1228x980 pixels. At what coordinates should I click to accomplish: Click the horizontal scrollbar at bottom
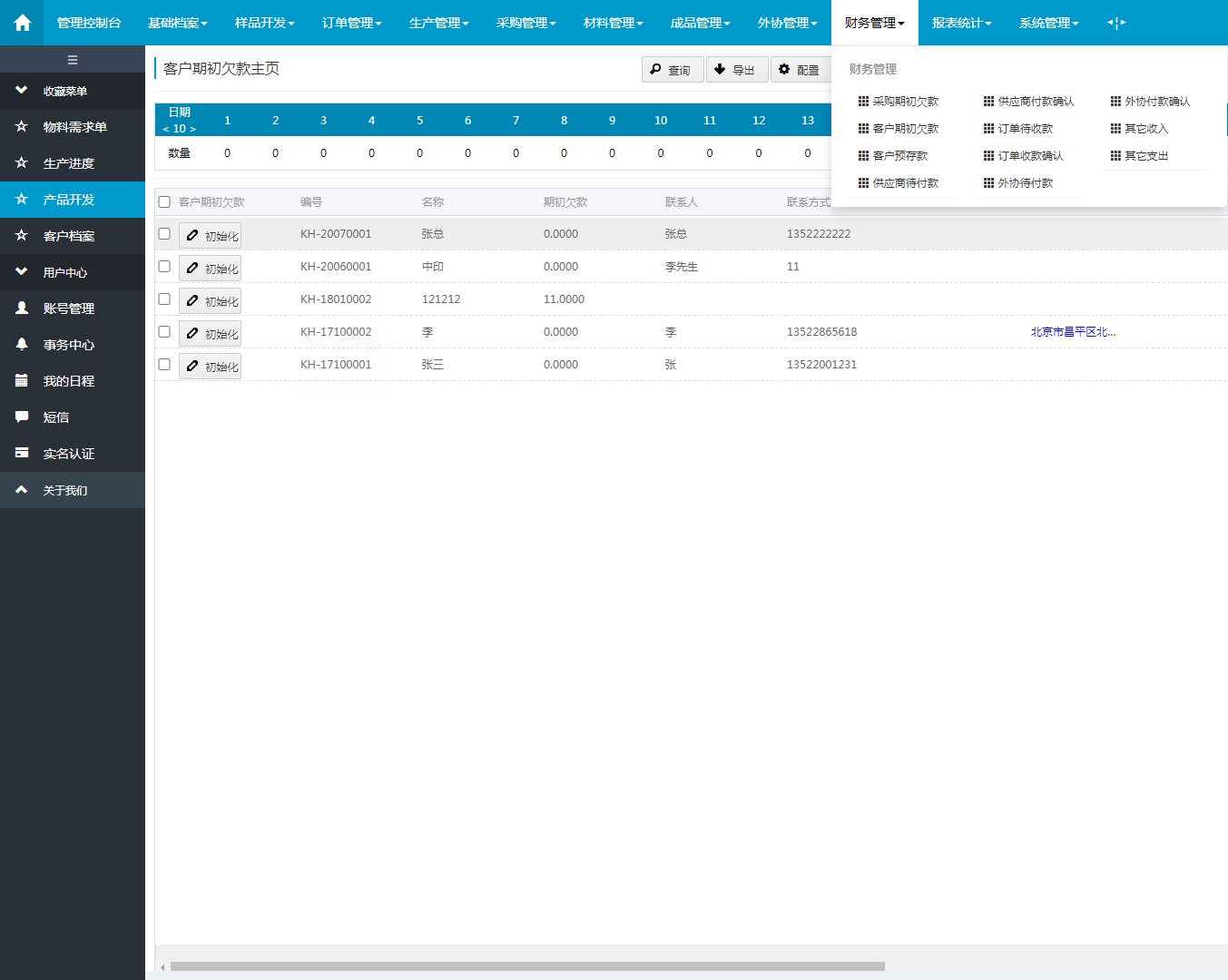coord(526,966)
